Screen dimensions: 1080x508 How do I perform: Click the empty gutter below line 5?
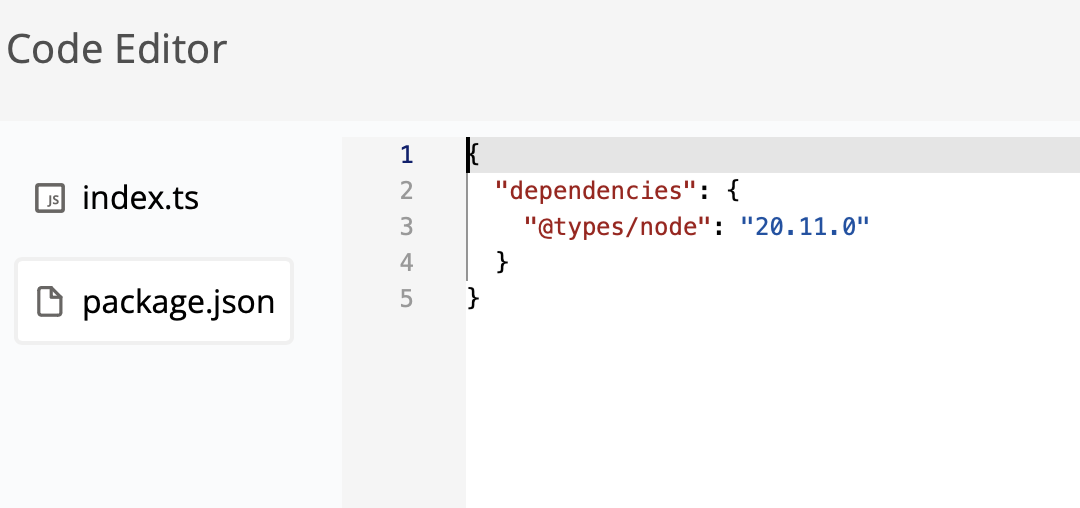(x=404, y=410)
